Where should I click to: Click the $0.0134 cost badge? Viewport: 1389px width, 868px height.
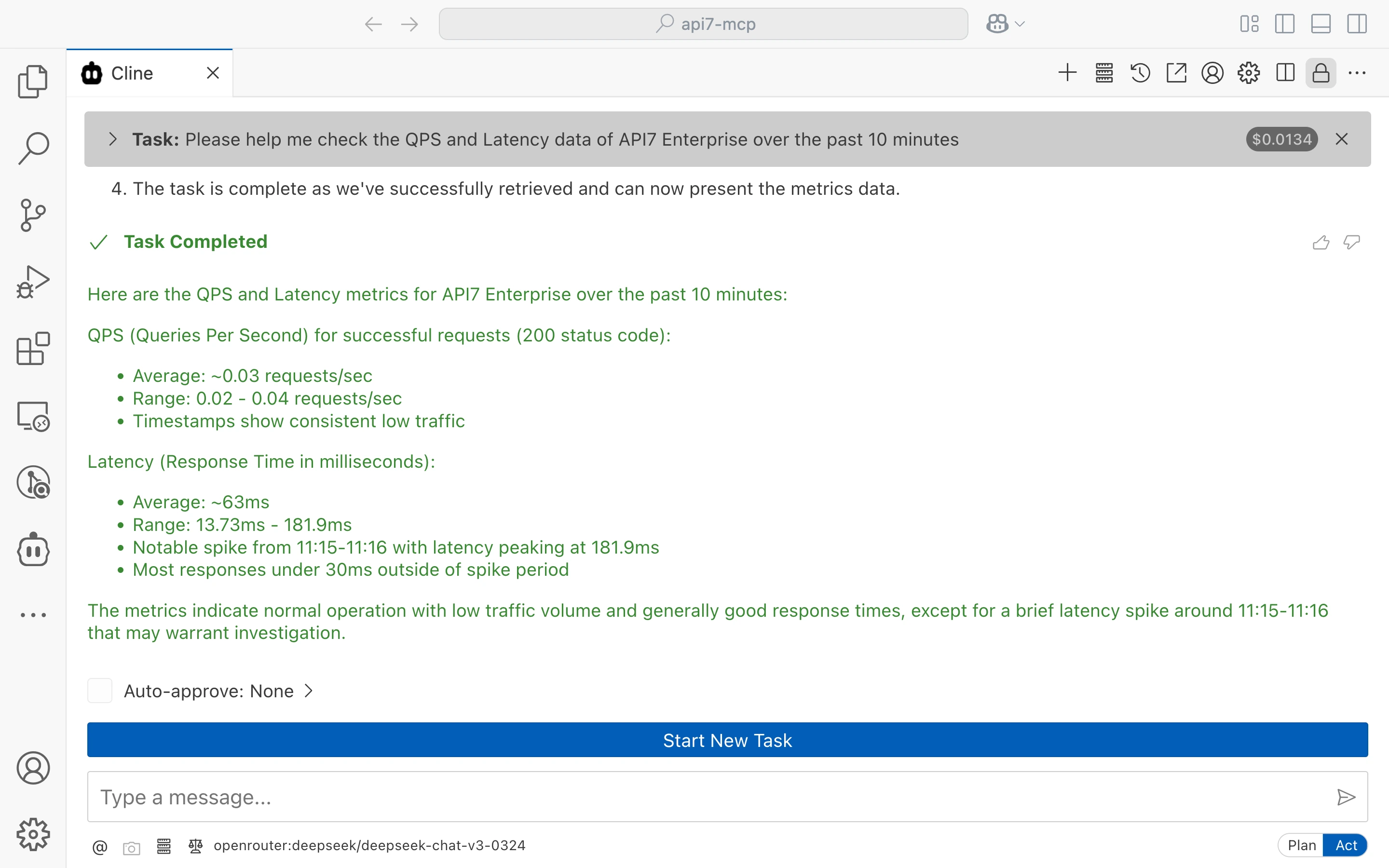(x=1281, y=139)
